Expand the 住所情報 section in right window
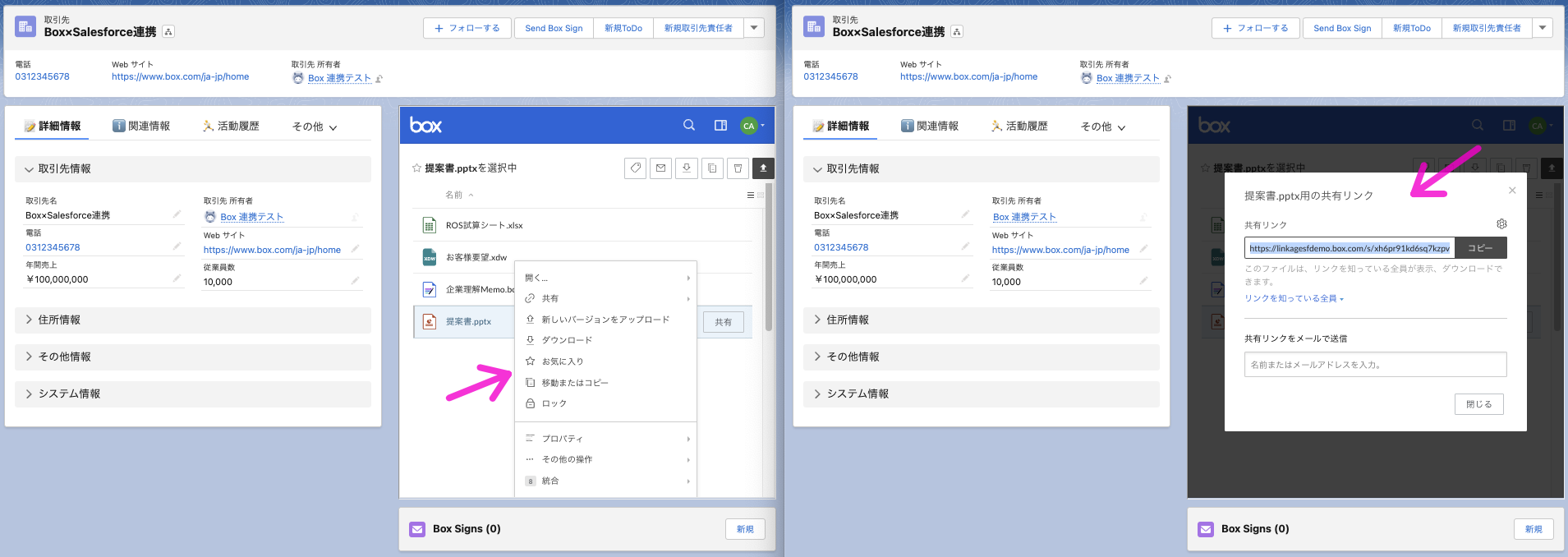 pyautogui.click(x=982, y=320)
